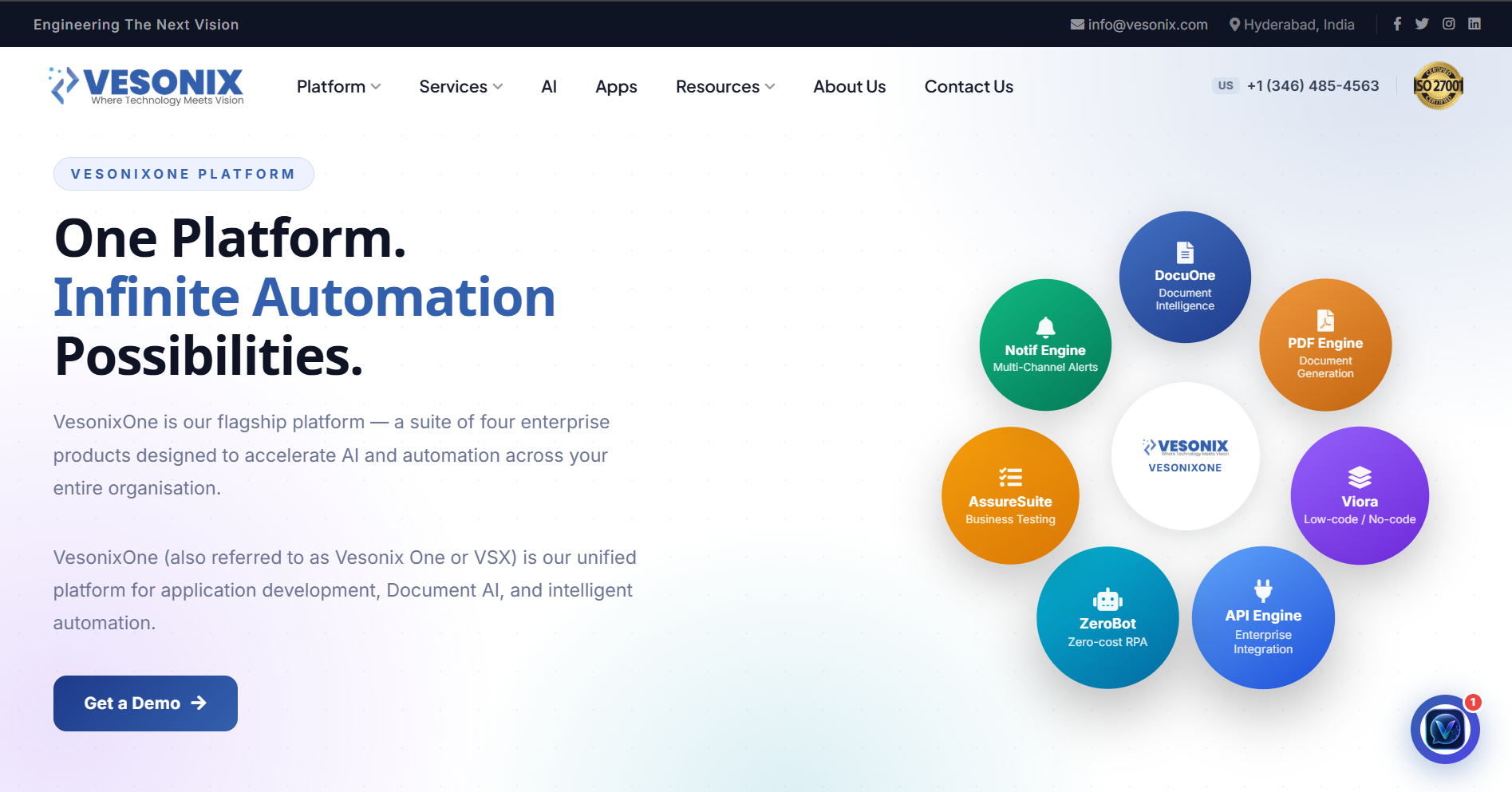Image resolution: width=1512 pixels, height=792 pixels.
Task: Open the chat widget bubble
Action: tap(1445, 729)
